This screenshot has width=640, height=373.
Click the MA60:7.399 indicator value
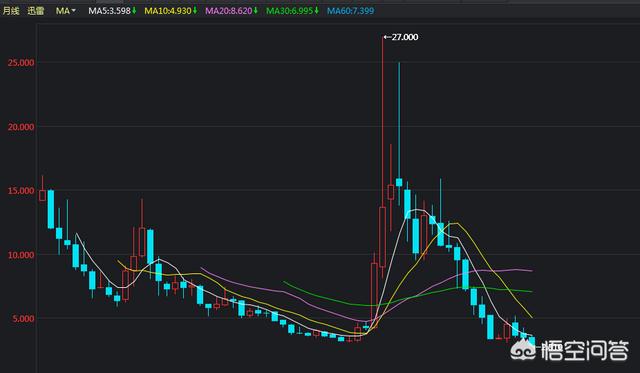click(351, 11)
